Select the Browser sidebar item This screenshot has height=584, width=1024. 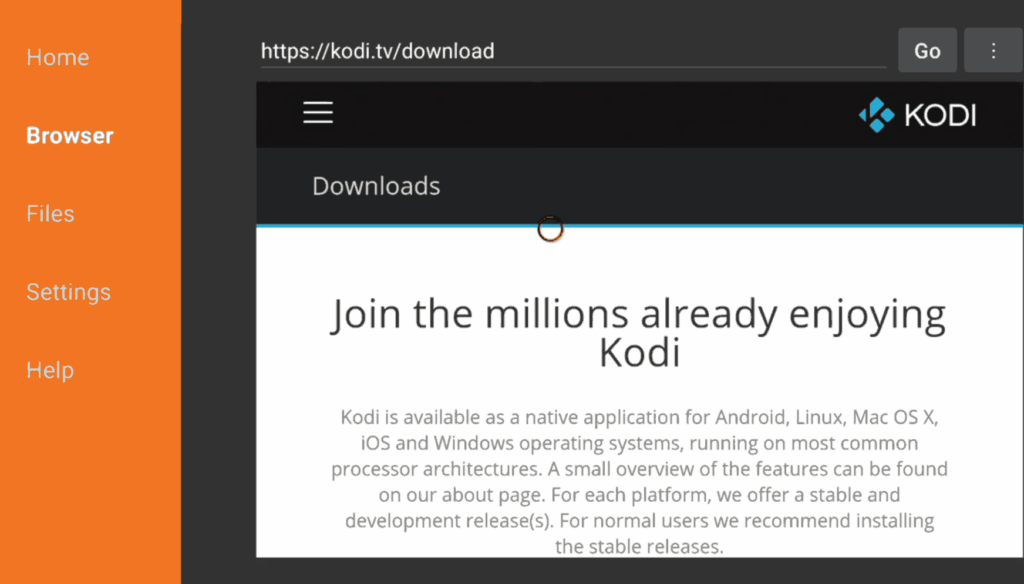click(x=70, y=135)
